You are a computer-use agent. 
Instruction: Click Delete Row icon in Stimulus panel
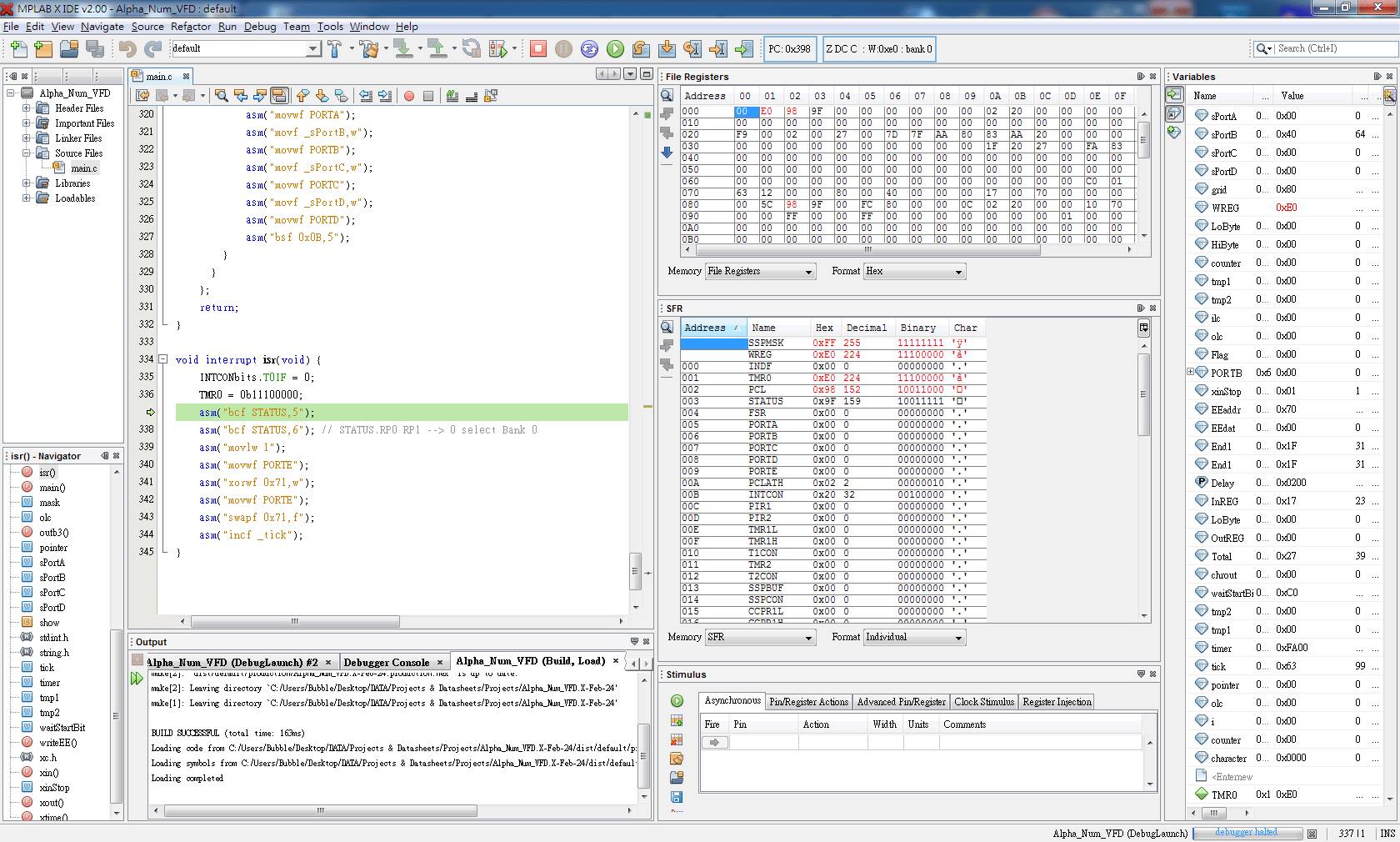pyautogui.click(x=677, y=739)
